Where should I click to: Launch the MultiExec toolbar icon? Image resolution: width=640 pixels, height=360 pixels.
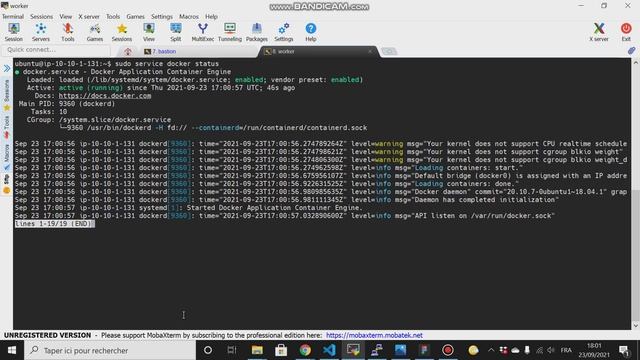(x=203, y=32)
